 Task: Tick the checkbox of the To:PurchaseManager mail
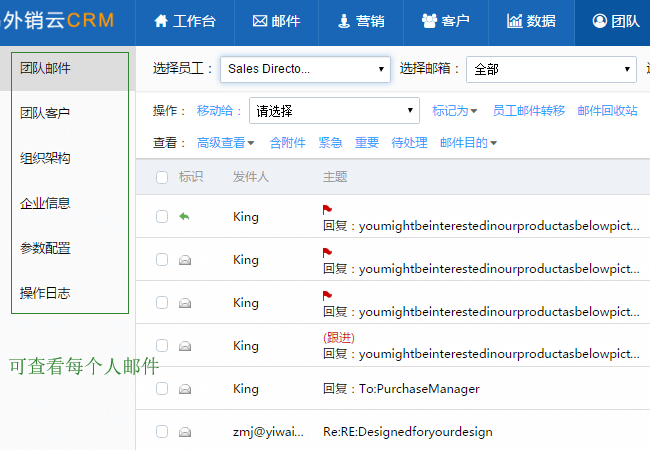(x=162, y=389)
